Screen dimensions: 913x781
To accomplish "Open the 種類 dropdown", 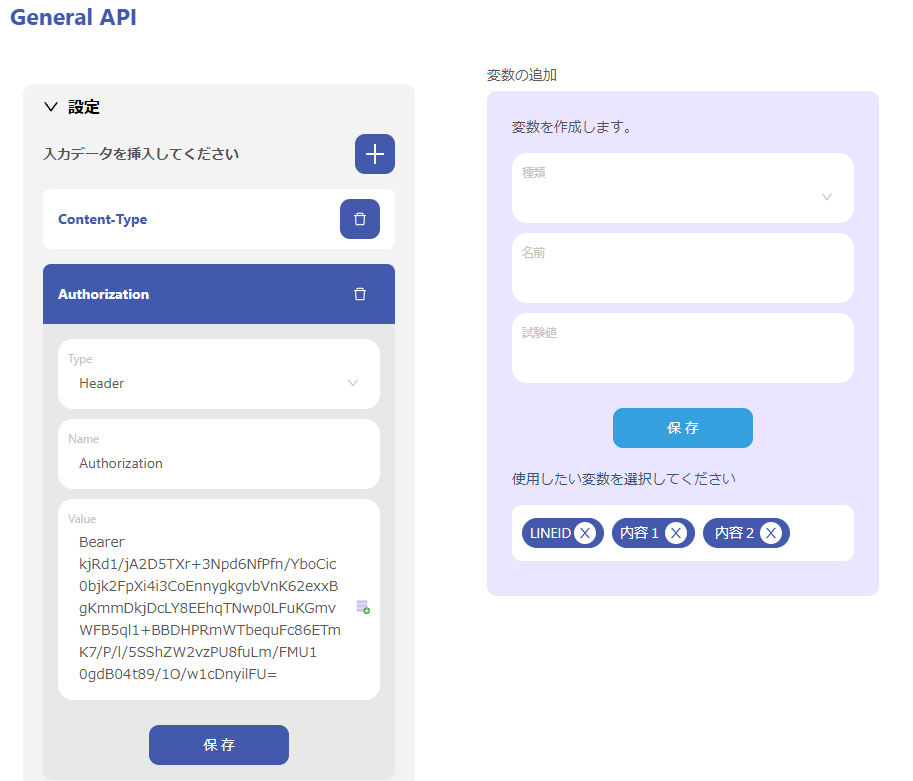I will (682, 188).
